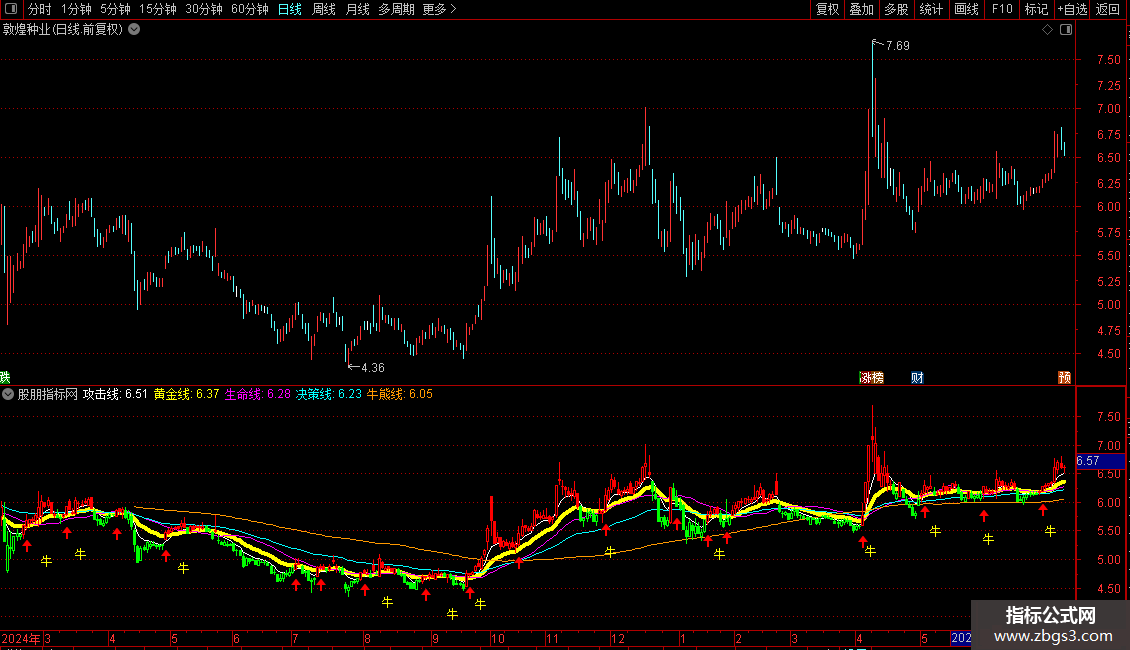Screen dimensions: 1130x650
Task: Select the 生命线: 6.28 legend
Action: point(257,394)
